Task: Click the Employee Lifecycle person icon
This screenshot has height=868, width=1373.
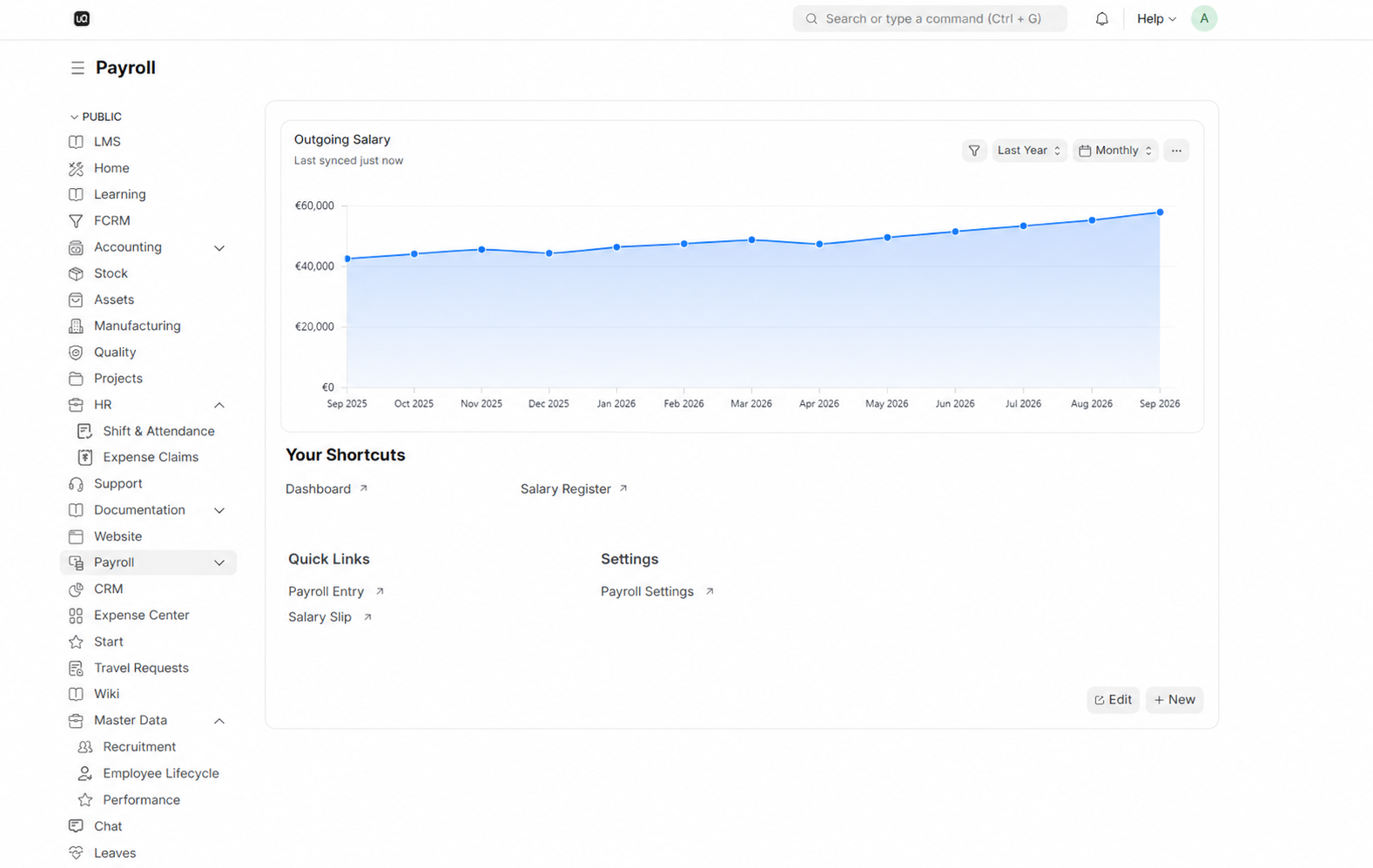Action: (x=84, y=773)
